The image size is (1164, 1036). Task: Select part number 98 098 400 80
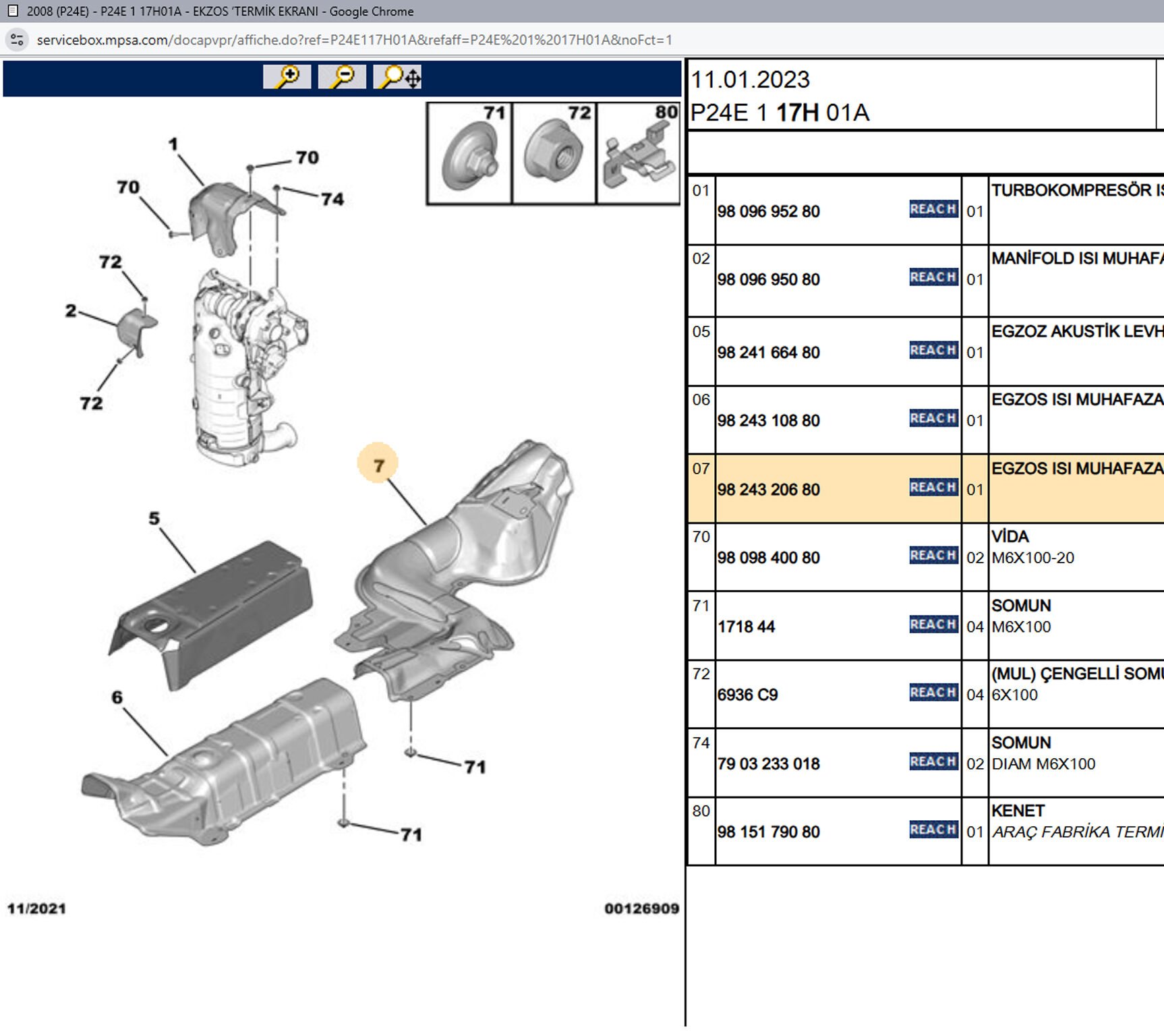[768, 558]
